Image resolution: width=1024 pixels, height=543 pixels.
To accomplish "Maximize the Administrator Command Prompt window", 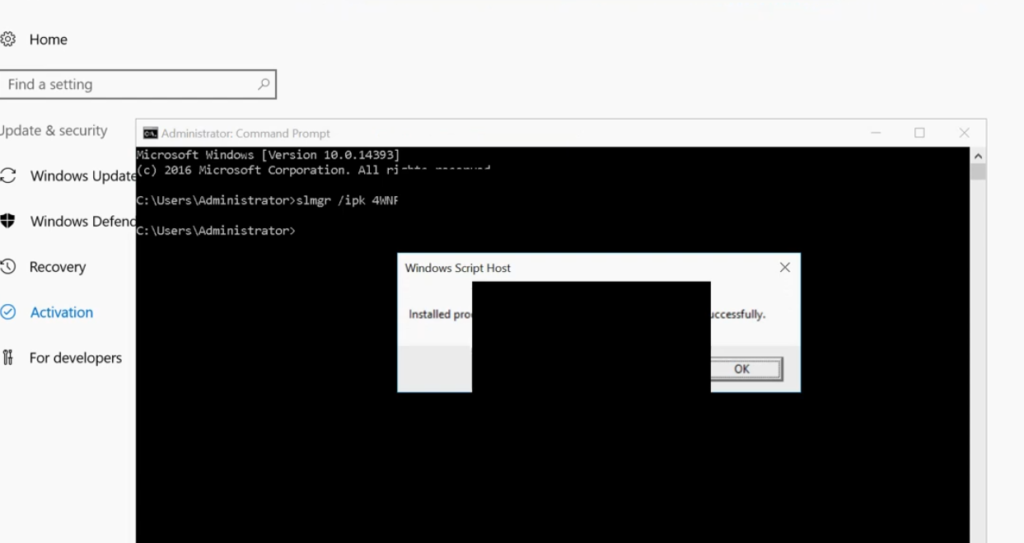I will click(x=919, y=133).
